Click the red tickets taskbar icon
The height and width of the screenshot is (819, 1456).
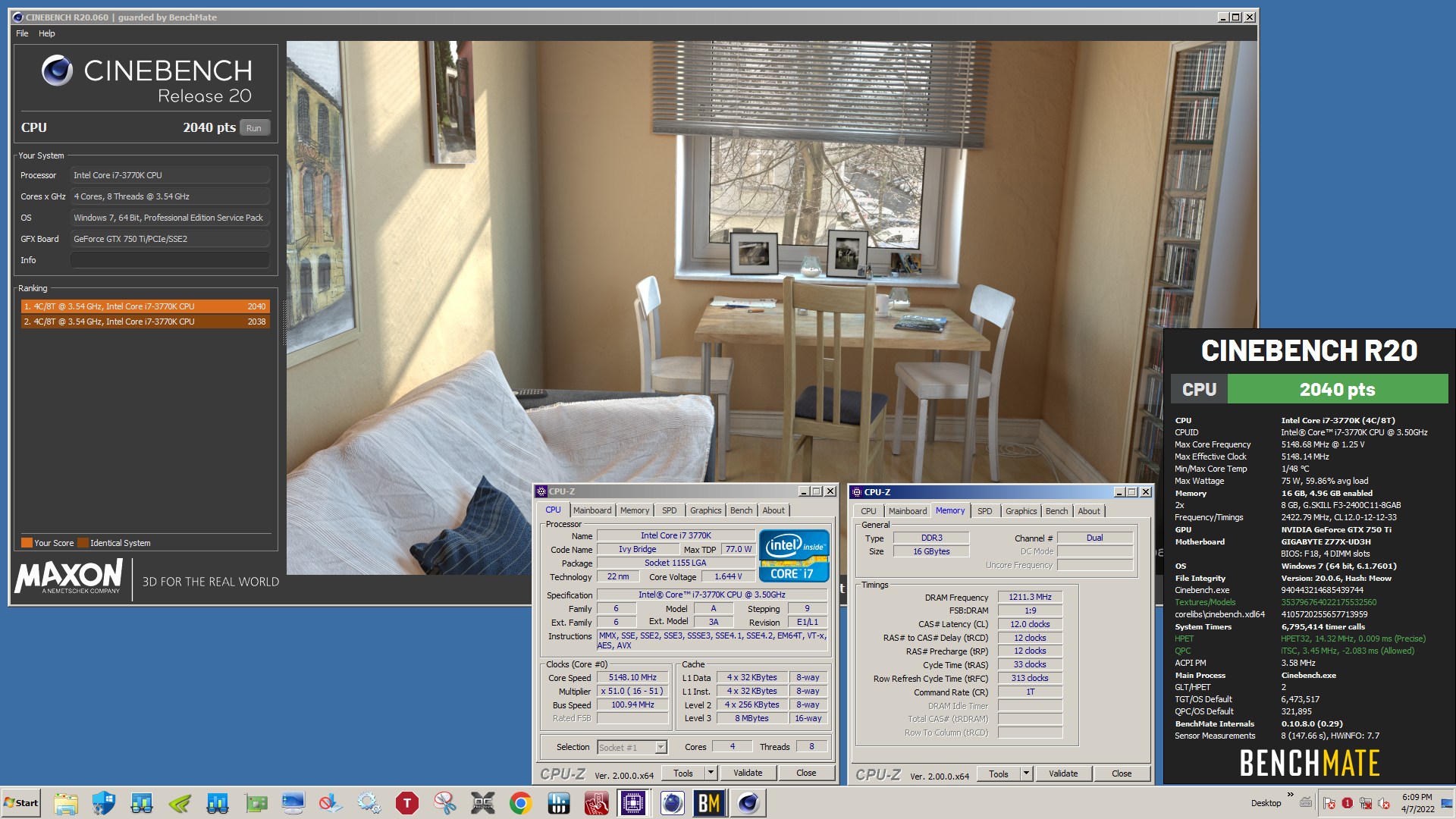[597, 802]
